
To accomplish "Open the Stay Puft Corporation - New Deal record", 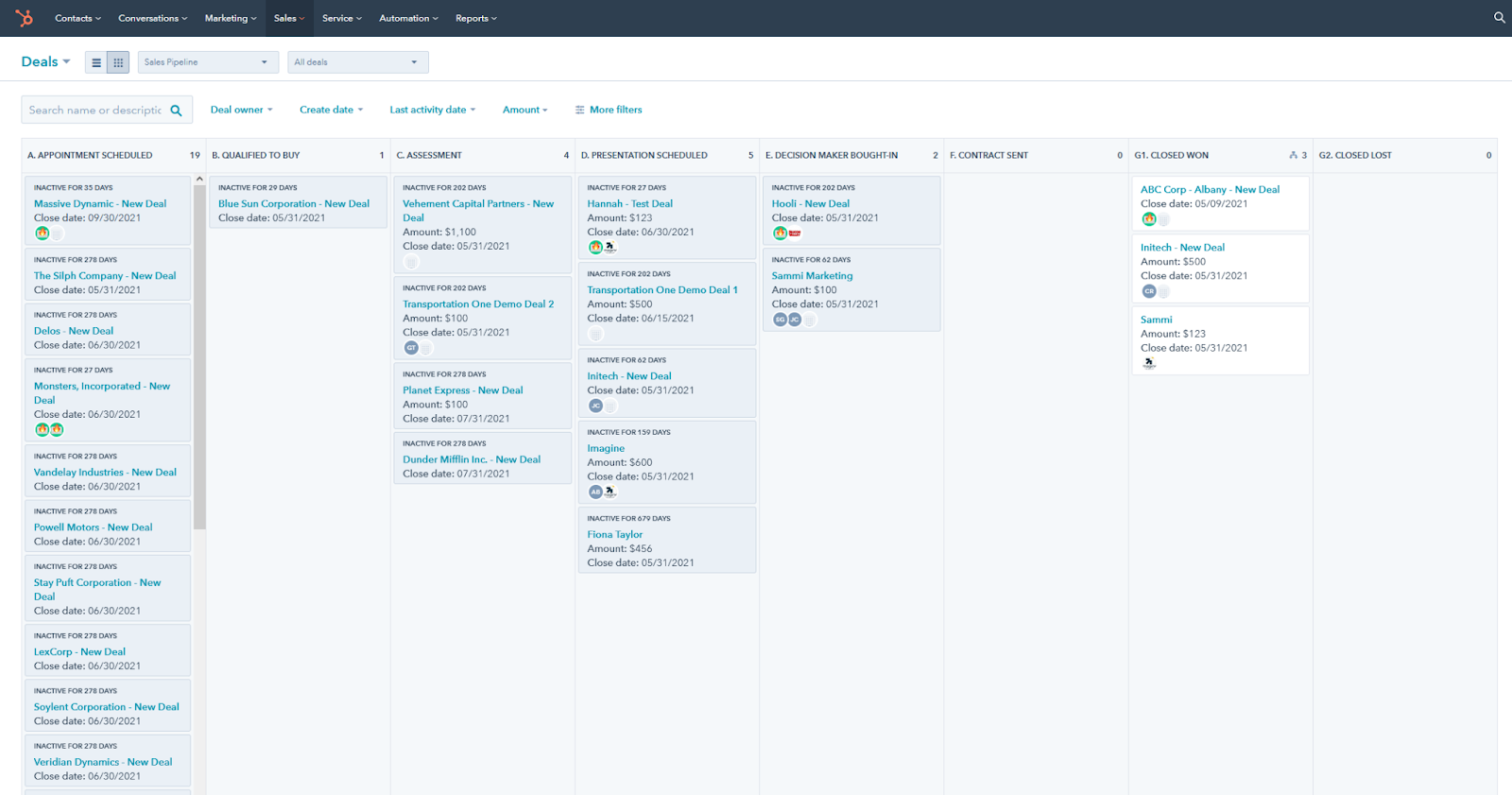I will (x=97, y=590).
